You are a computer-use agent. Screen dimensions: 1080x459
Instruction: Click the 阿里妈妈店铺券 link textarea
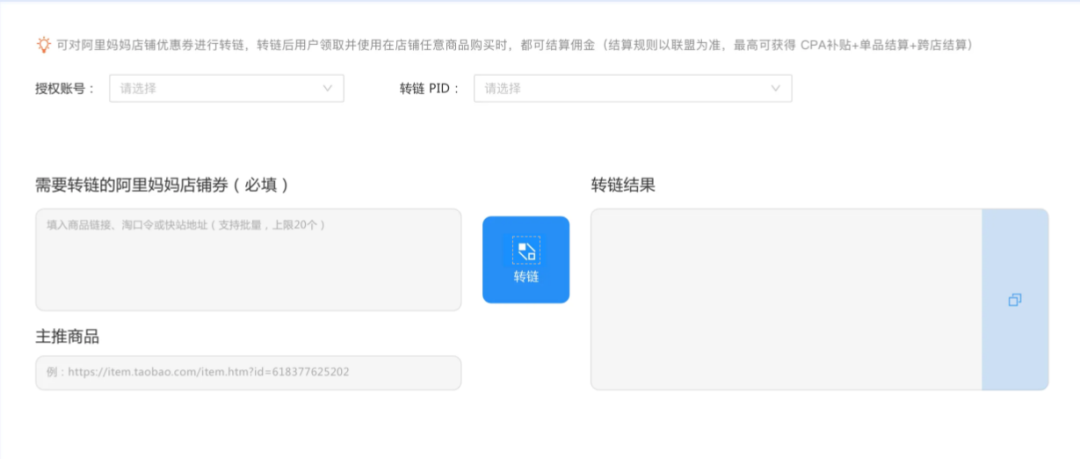click(249, 260)
